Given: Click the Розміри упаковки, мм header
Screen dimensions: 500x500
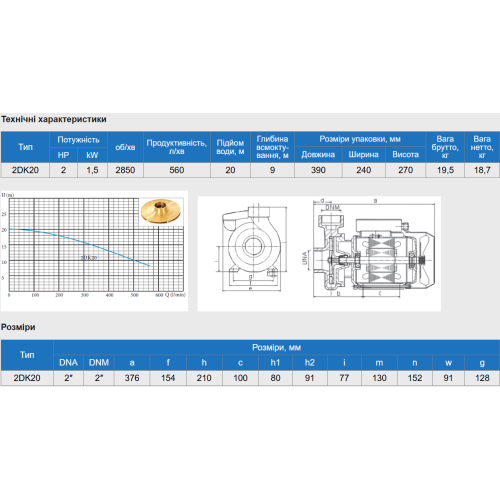Looking at the screenshot, I should coord(360,139).
